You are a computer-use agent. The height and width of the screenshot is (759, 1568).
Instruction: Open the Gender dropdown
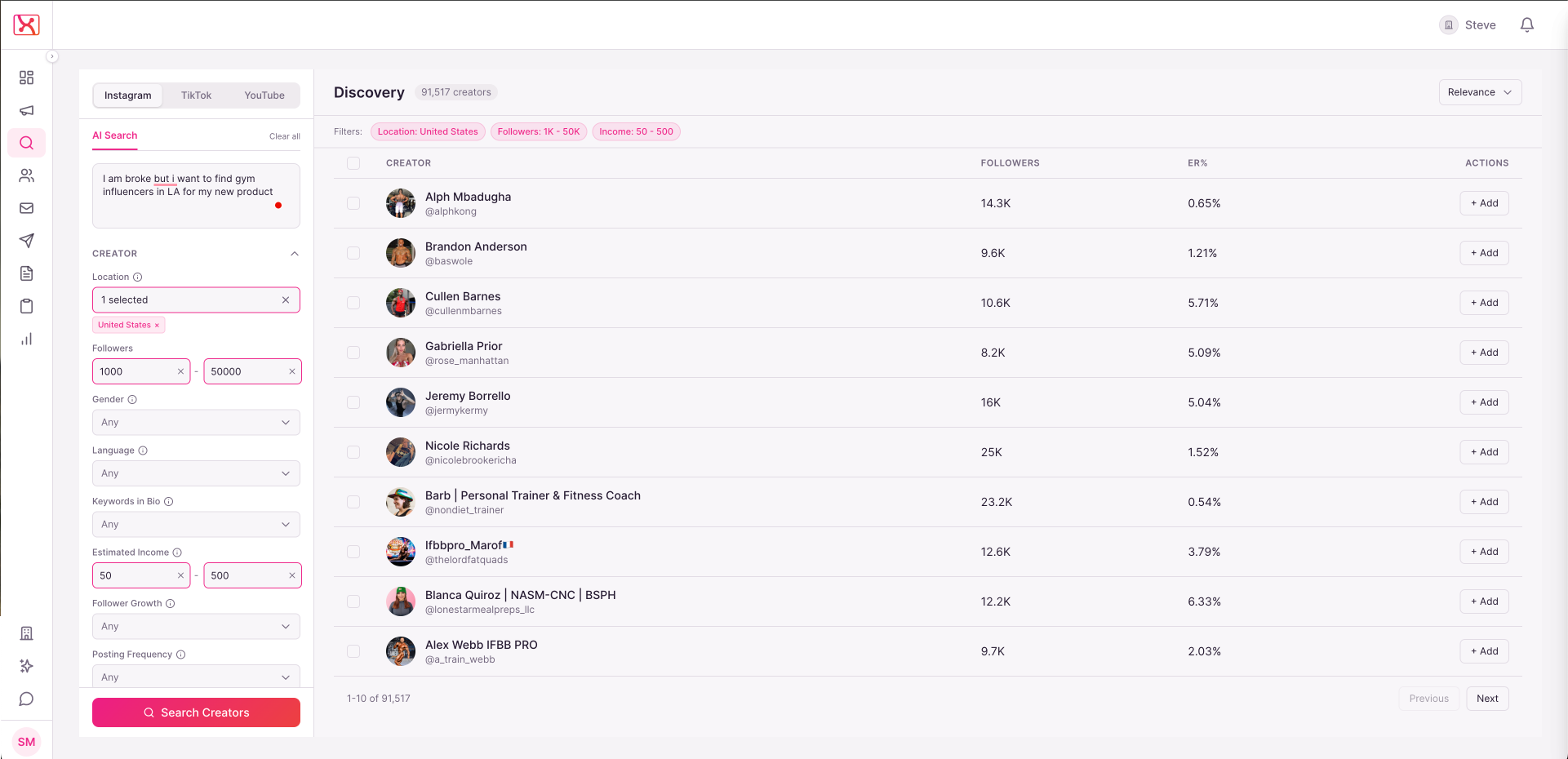tap(196, 422)
